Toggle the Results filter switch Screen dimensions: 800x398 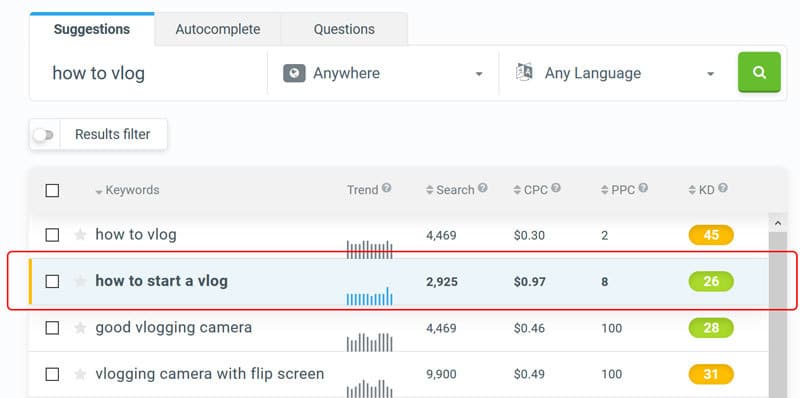[43, 135]
